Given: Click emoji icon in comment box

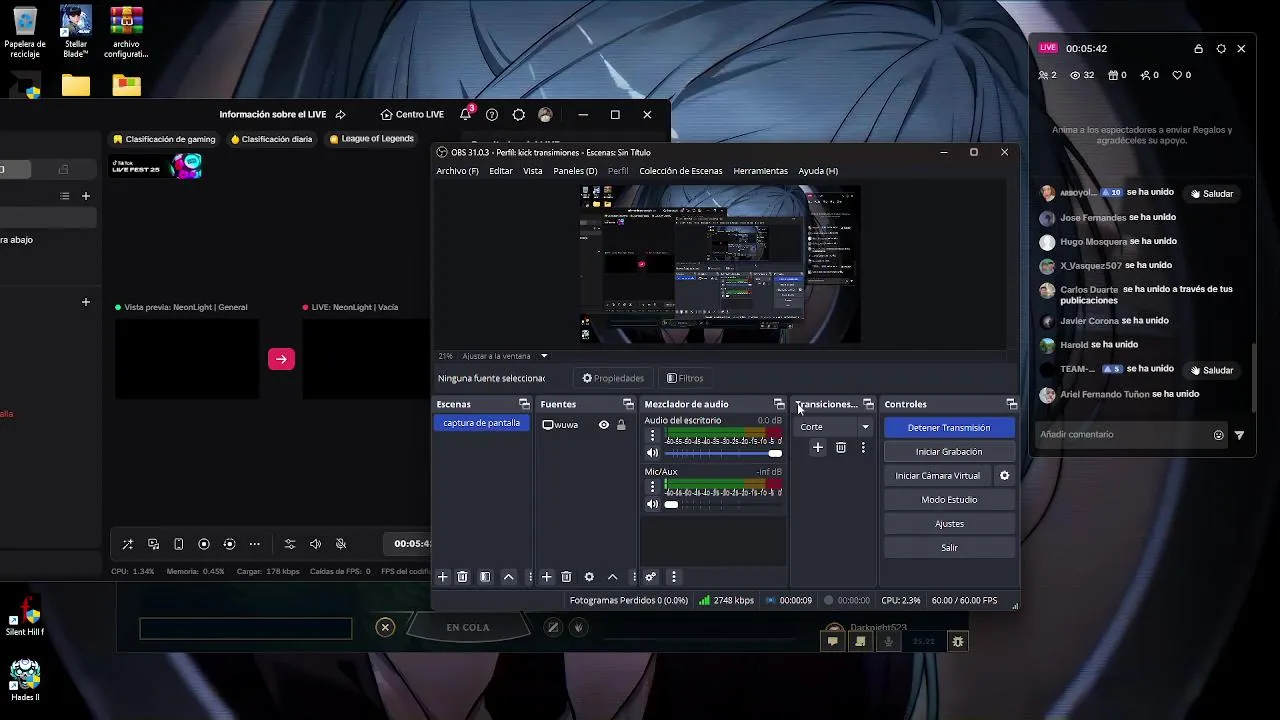Looking at the screenshot, I should tap(1218, 435).
